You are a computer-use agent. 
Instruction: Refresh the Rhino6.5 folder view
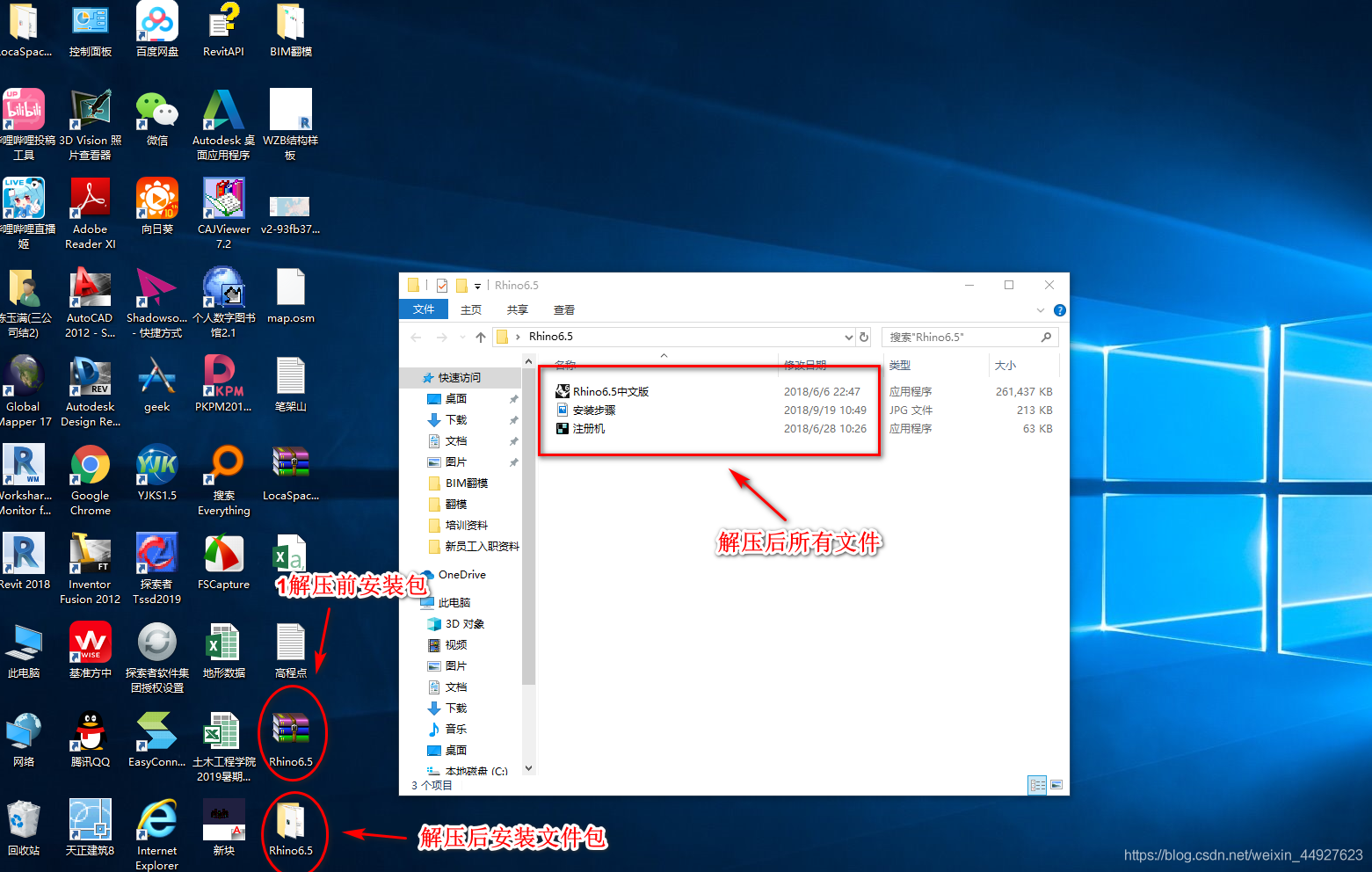pyautogui.click(x=864, y=337)
